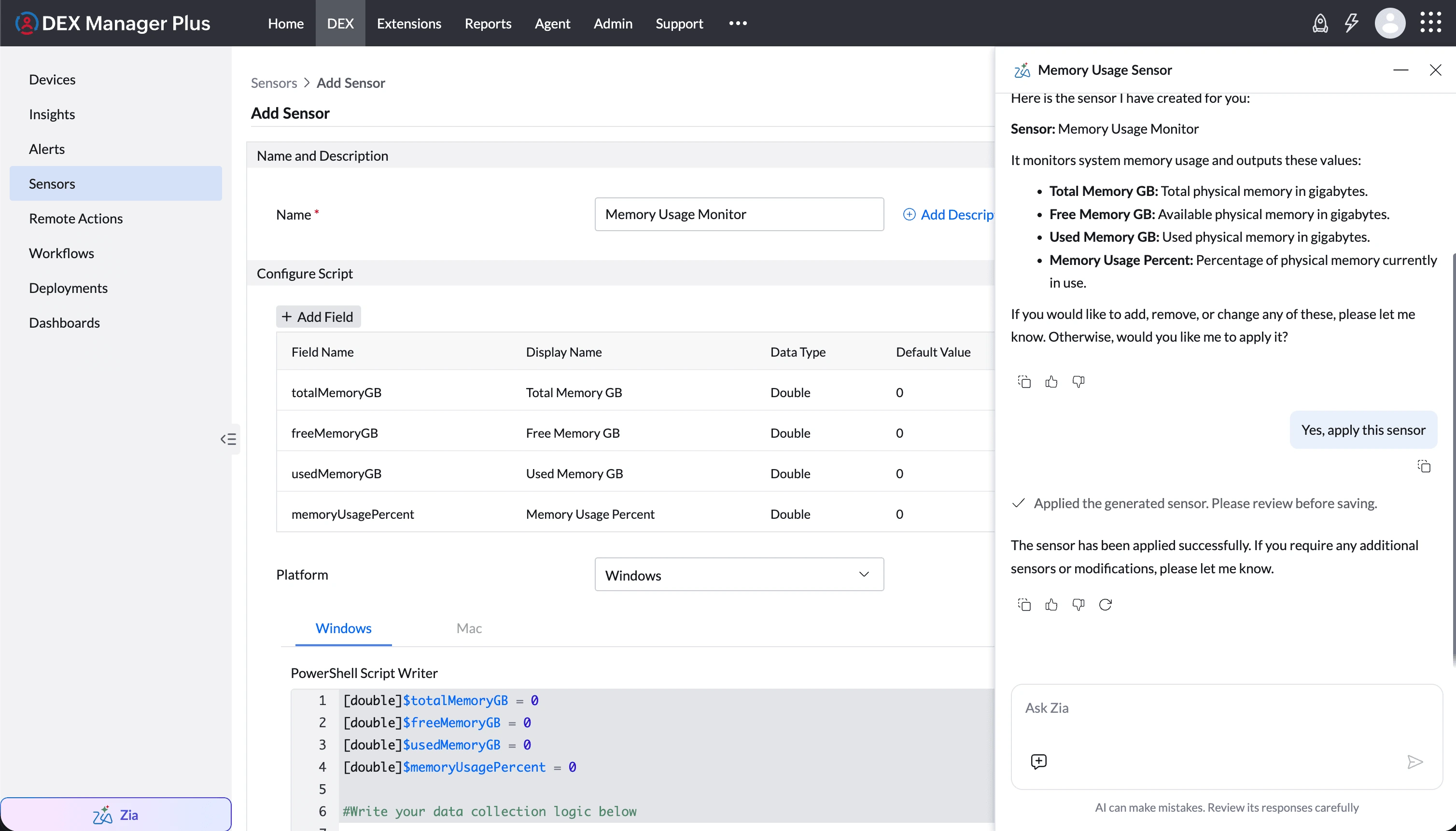The height and width of the screenshot is (831, 1456).
Task: Click the '#Write your data collection logic' comment
Action: (x=490, y=812)
